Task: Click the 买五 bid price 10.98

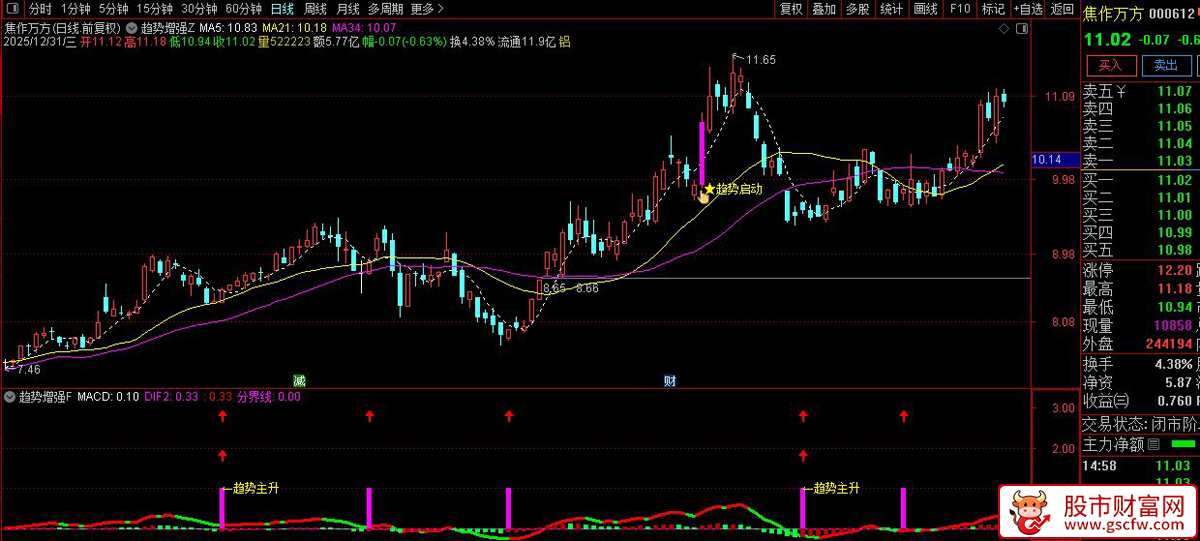Action: tap(1174, 250)
